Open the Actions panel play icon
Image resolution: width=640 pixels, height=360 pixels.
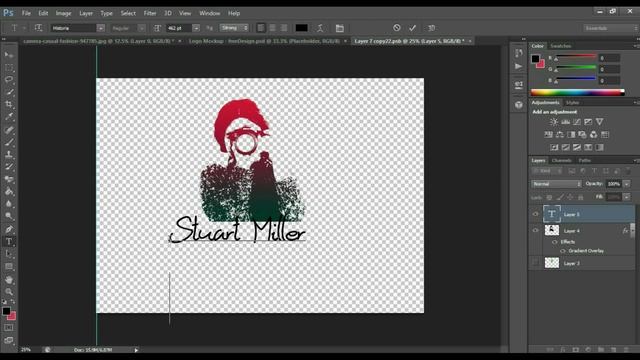click(519, 66)
